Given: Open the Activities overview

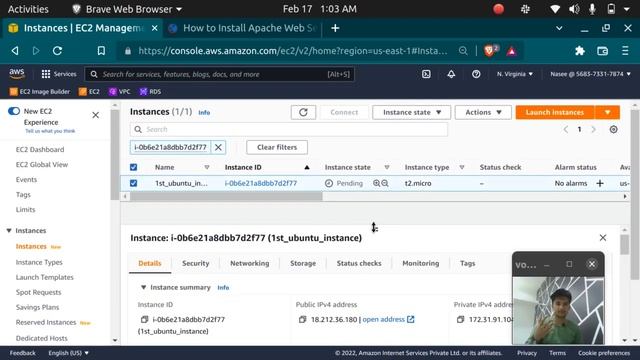Looking at the screenshot, I should (x=28, y=9).
